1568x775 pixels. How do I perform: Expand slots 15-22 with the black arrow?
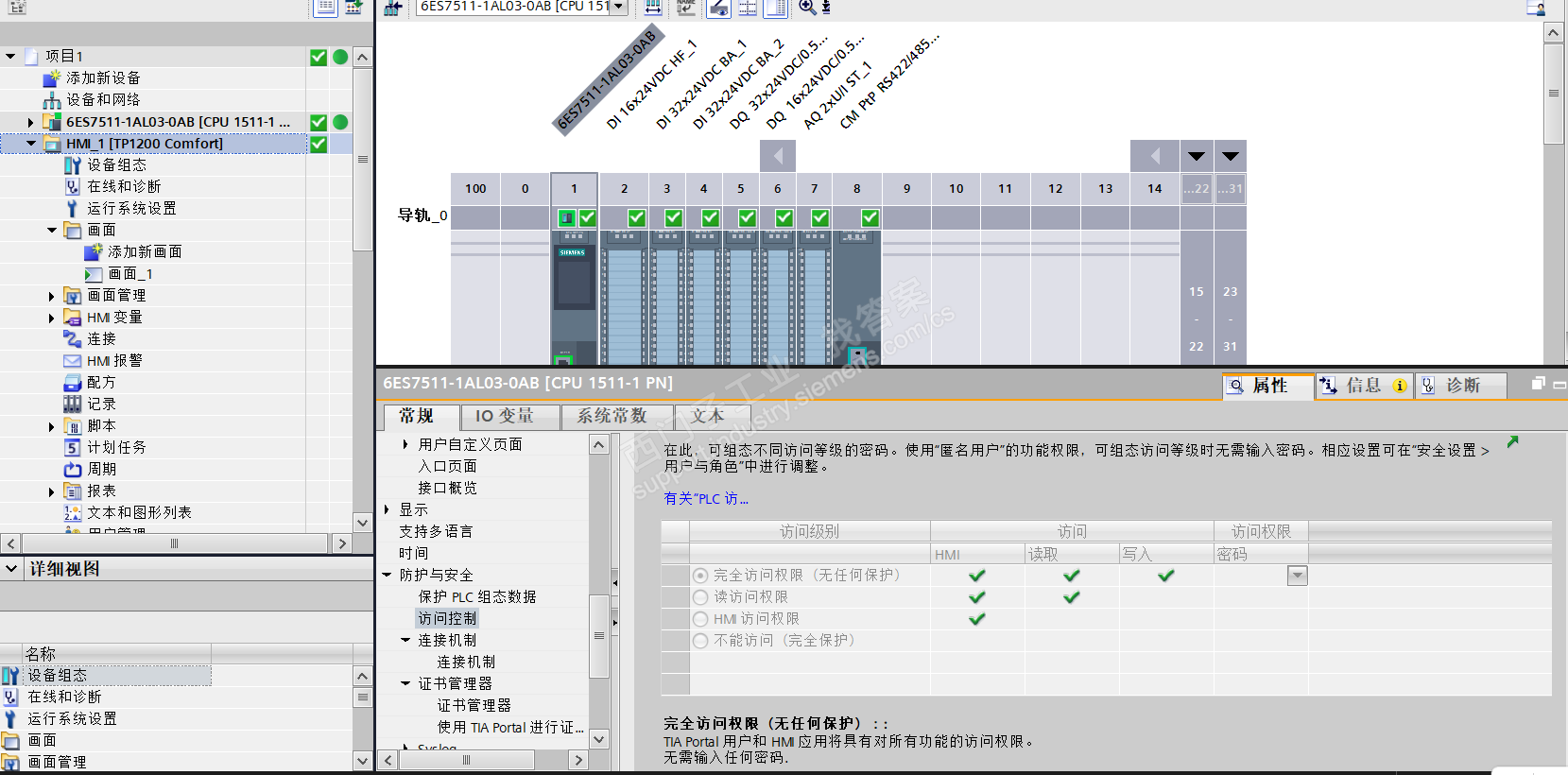point(1197,156)
